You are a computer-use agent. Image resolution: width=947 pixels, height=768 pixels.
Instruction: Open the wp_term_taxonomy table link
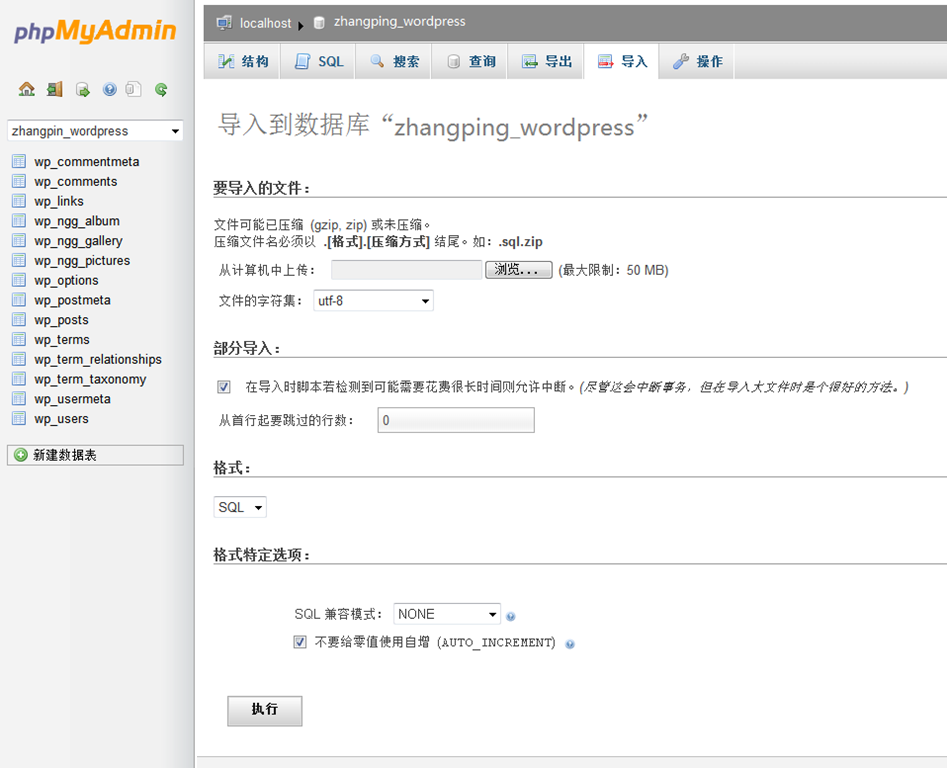91,379
